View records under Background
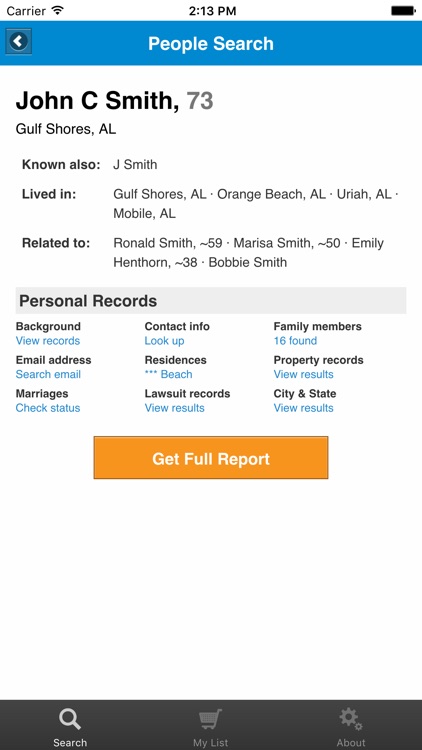The width and height of the screenshot is (422, 750). point(48,341)
